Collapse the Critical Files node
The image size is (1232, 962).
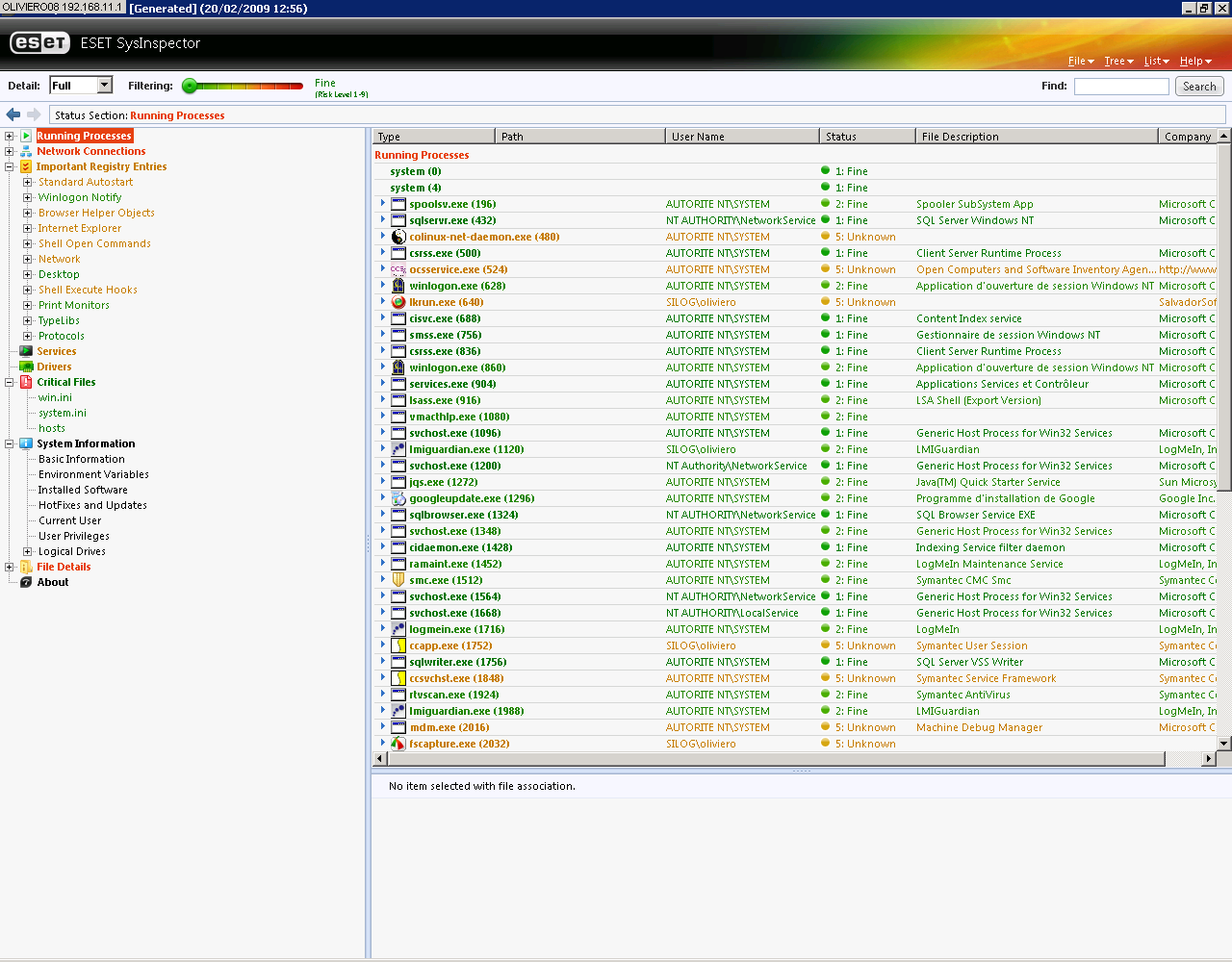[10, 382]
